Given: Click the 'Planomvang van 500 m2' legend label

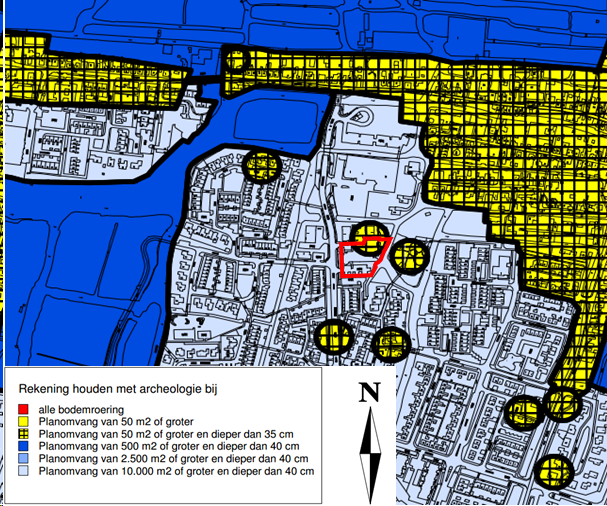Looking at the screenshot, I should [98, 446].
